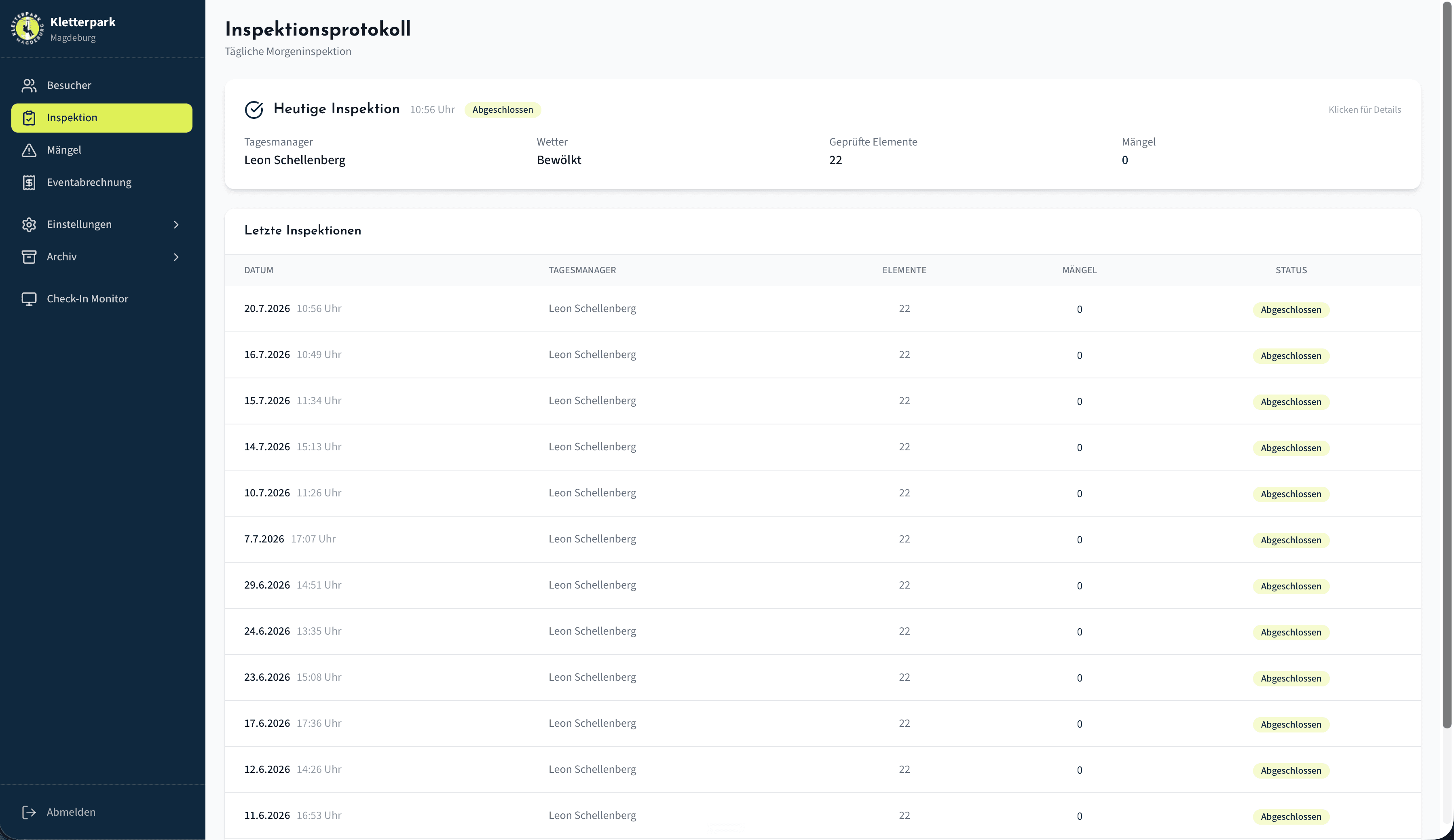Image resolution: width=1454 pixels, height=840 pixels.
Task: Click the Tagesmanager name Leon Schellenberg in today's card
Action: point(295,160)
